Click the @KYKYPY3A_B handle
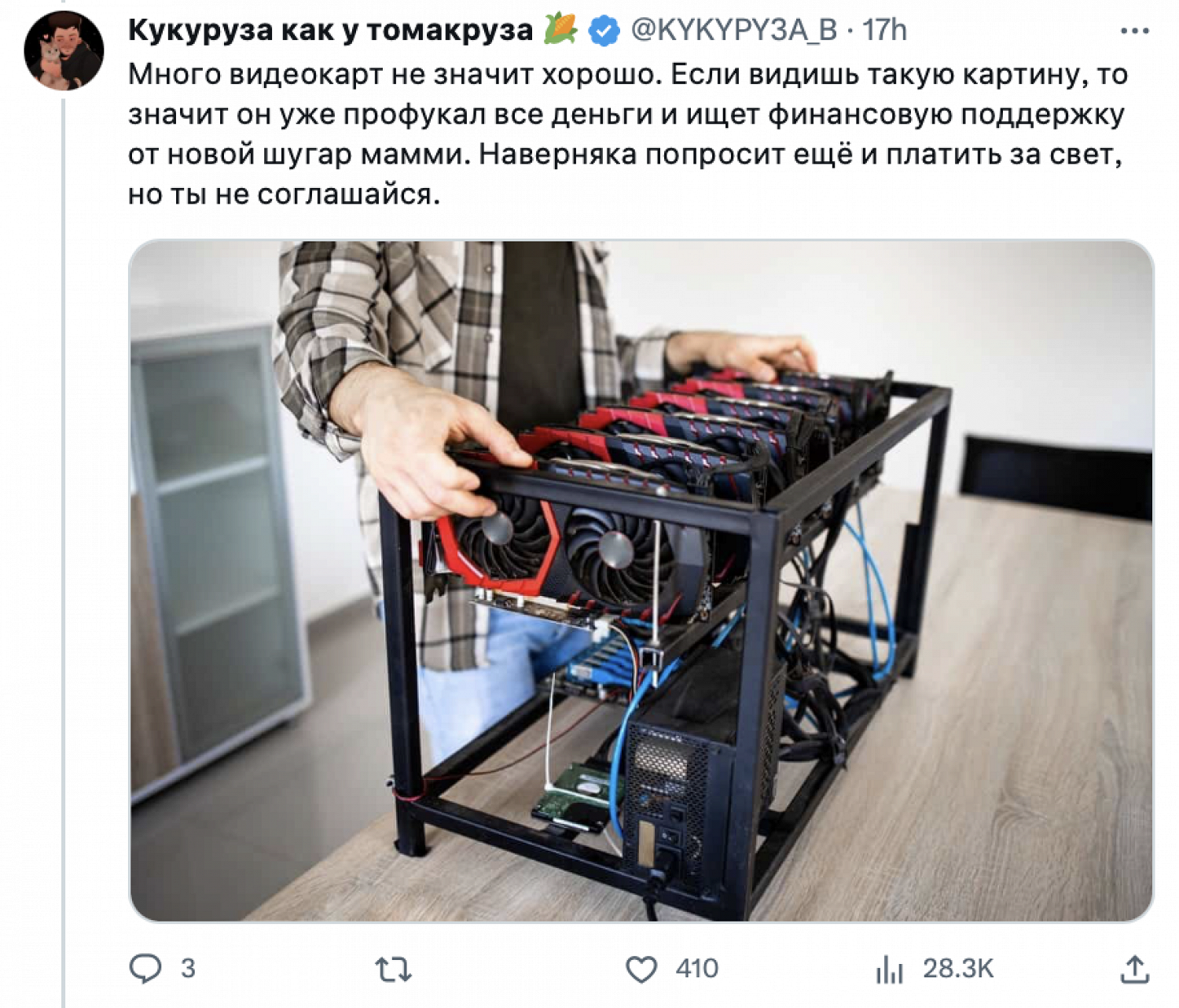This screenshot has height=1008, width=1179. [734, 31]
